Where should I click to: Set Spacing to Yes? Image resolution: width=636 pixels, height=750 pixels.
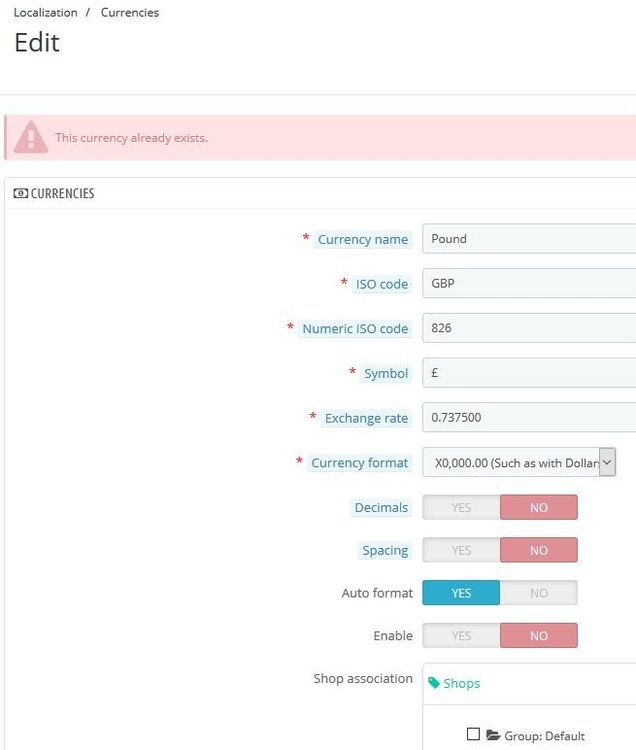pos(461,550)
